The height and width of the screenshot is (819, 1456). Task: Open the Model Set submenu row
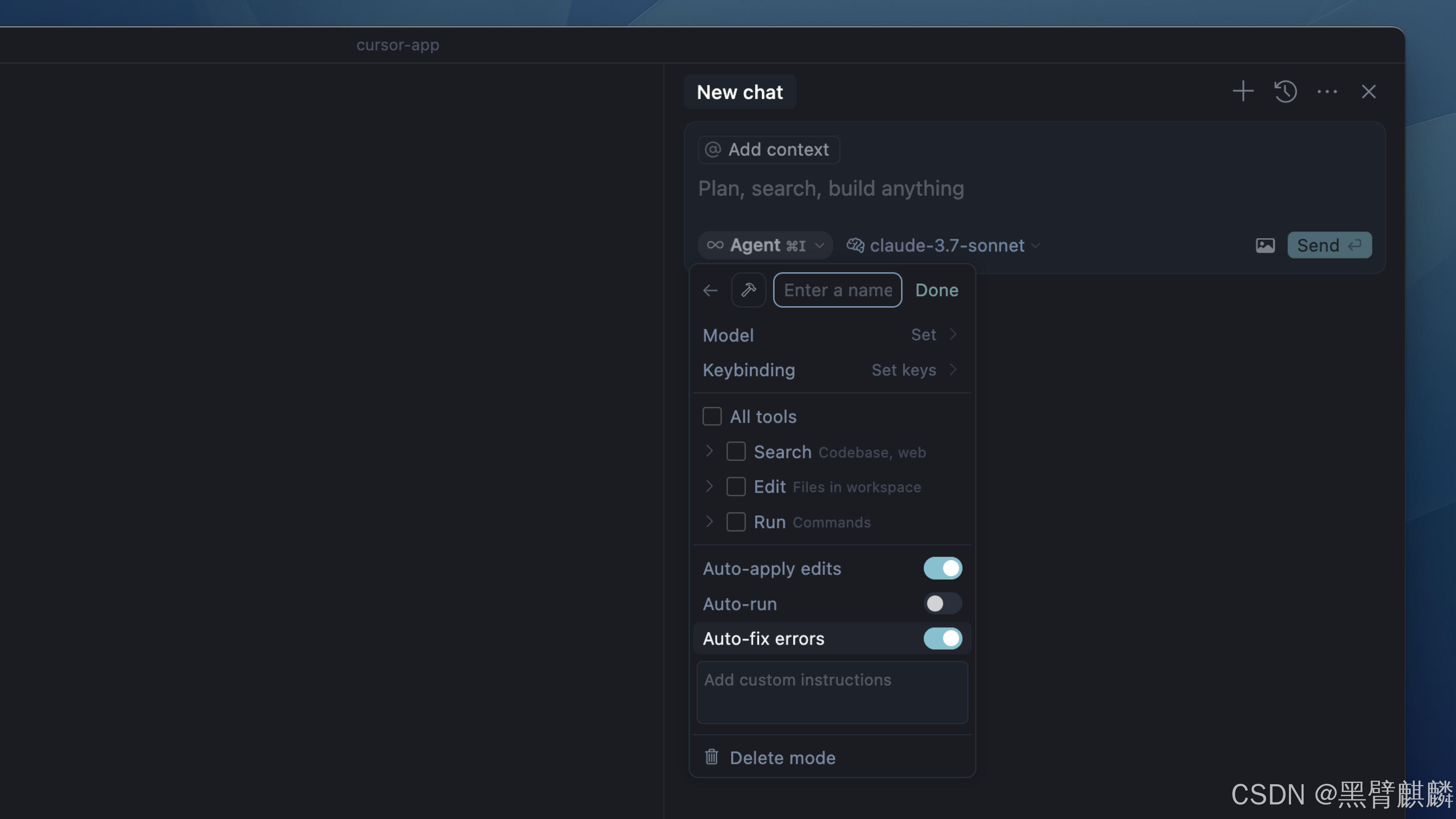coord(831,335)
